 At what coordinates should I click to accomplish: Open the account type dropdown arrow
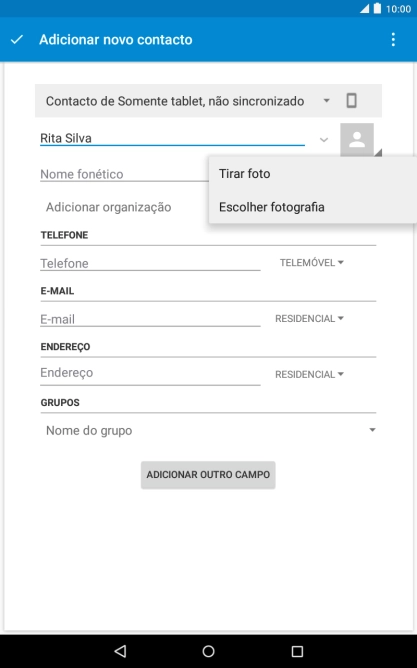[326, 101]
